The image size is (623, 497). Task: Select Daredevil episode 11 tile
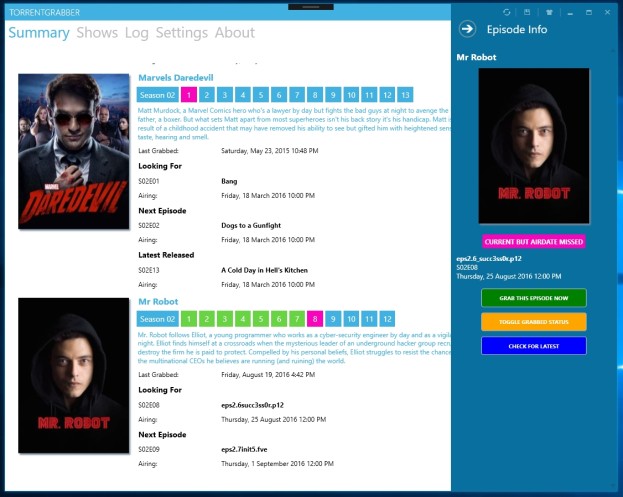tap(369, 95)
